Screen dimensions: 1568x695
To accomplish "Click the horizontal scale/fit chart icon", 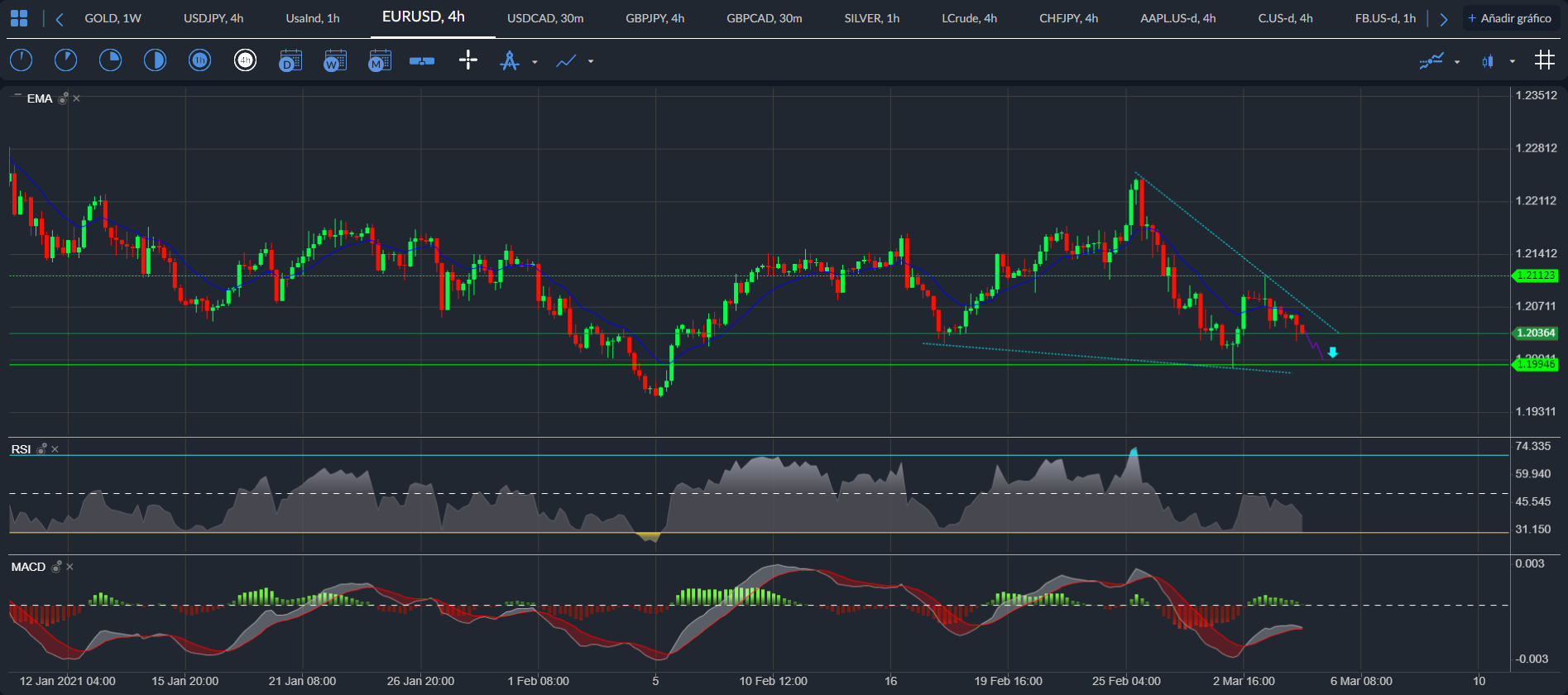I will [422, 60].
